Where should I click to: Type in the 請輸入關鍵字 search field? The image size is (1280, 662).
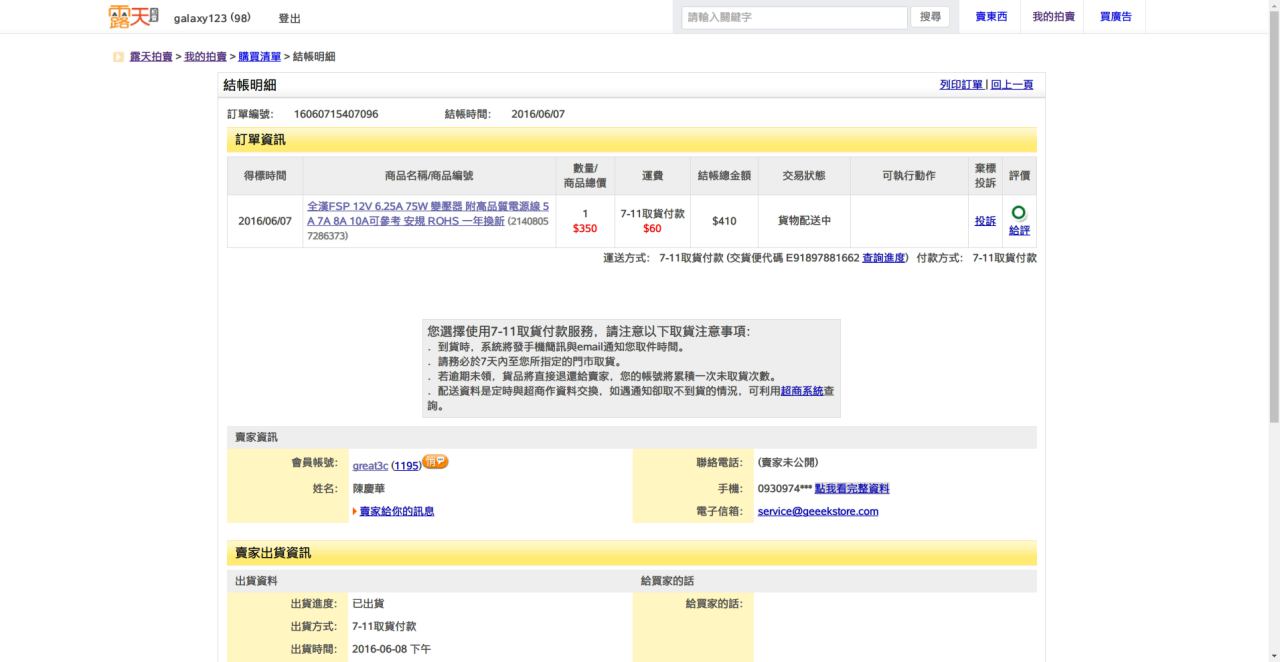pos(794,17)
